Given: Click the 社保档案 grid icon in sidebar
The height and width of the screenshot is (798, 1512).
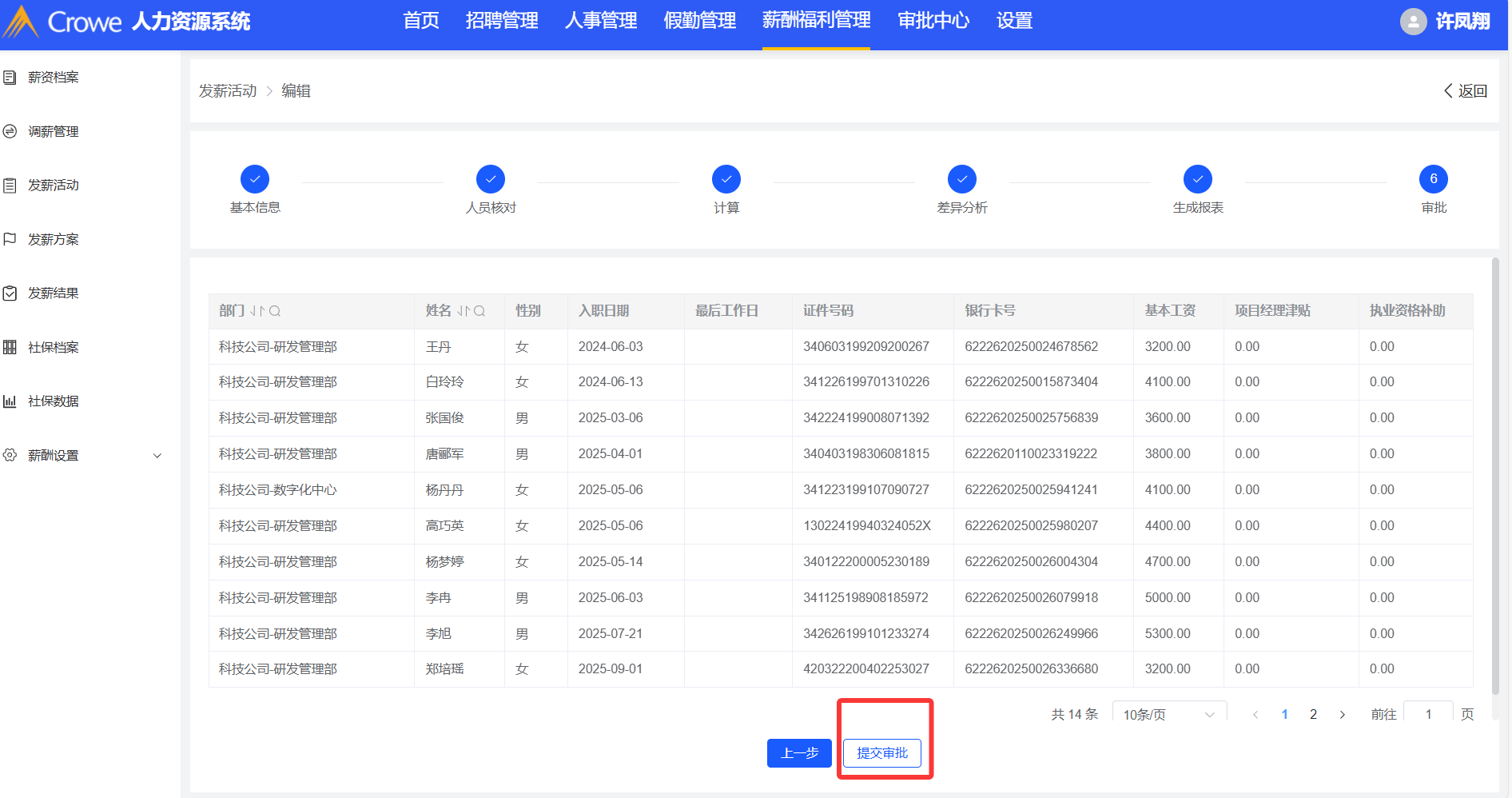Looking at the screenshot, I should point(10,347).
